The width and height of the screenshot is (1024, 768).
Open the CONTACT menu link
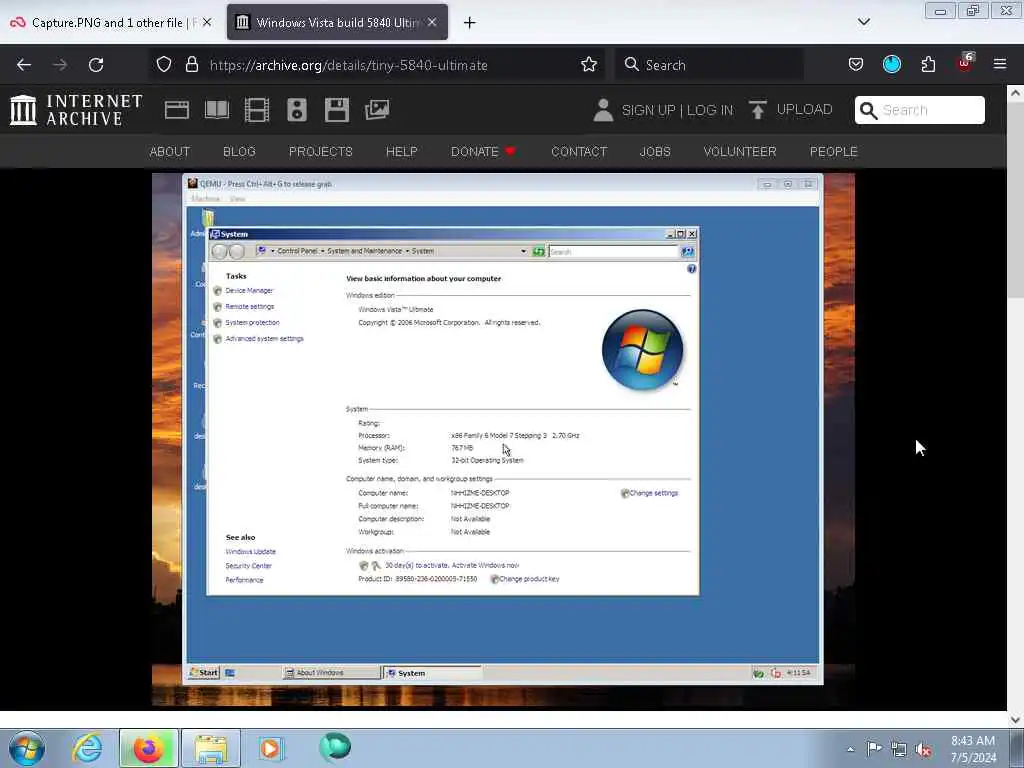click(x=579, y=152)
